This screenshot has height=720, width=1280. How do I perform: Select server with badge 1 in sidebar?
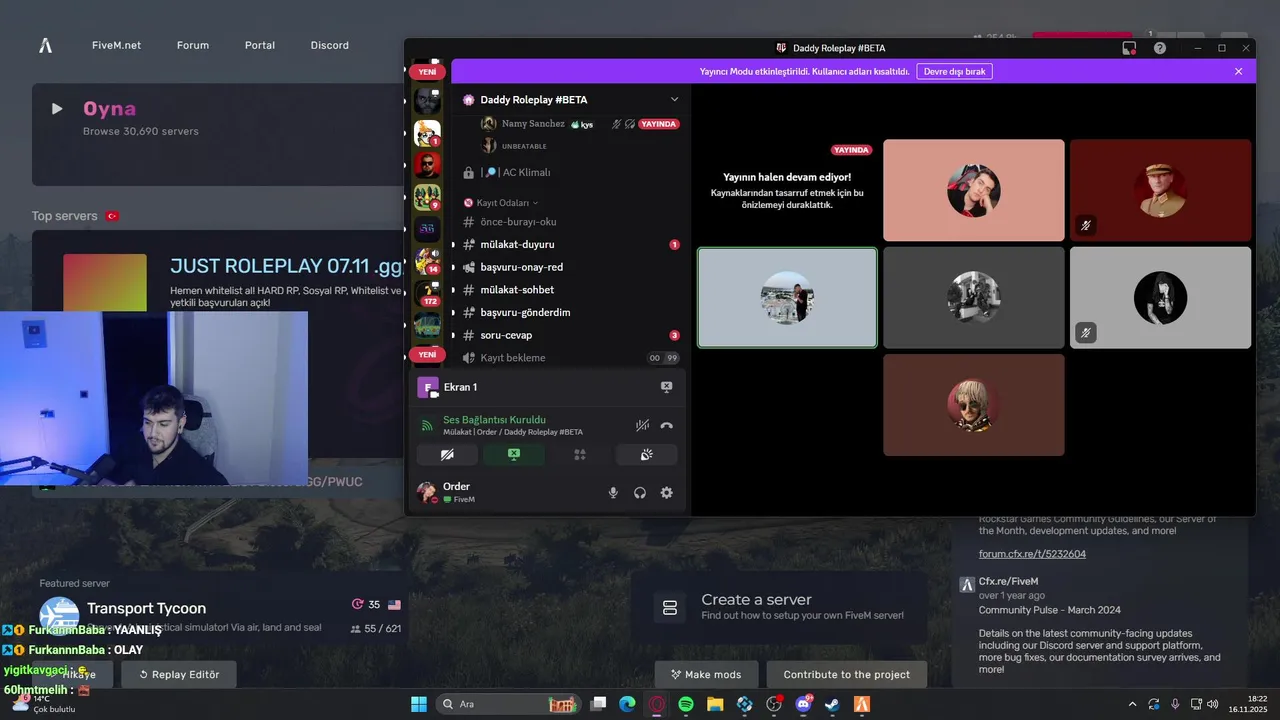tap(427, 133)
